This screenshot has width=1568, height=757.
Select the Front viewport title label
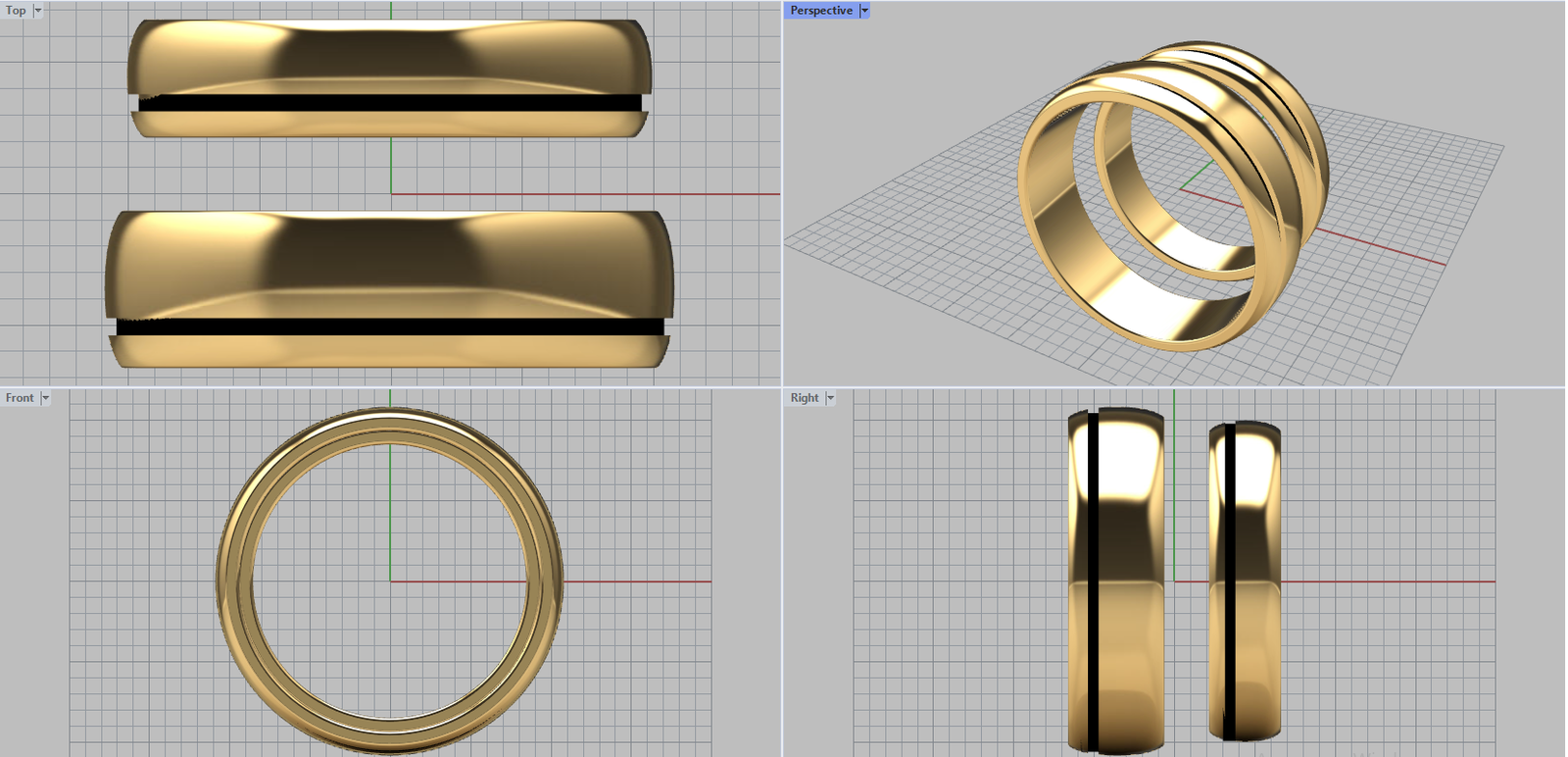tap(20, 398)
